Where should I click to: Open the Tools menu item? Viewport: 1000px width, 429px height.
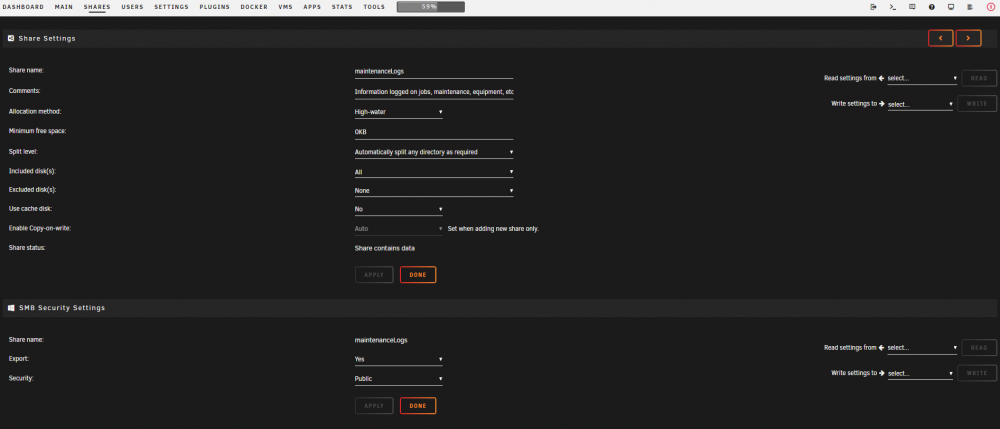pyautogui.click(x=374, y=7)
